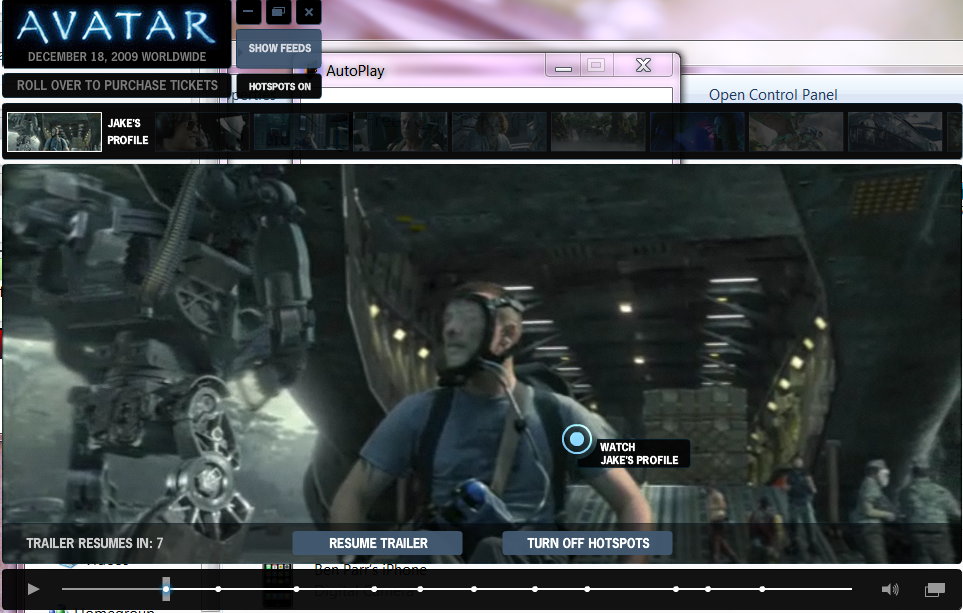The image size is (963, 613).
Task: Jump to second timeline dot after playhead
Action: (x=297, y=589)
